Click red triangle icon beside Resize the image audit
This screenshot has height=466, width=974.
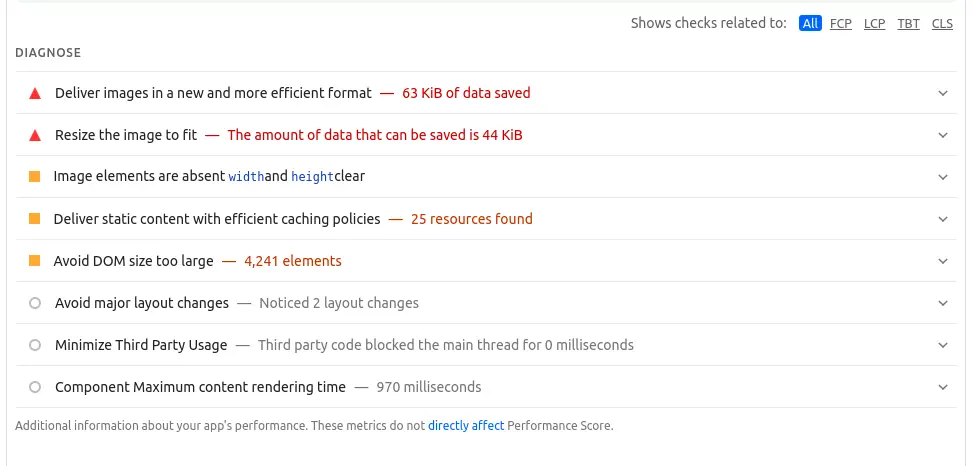click(x=35, y=135)
